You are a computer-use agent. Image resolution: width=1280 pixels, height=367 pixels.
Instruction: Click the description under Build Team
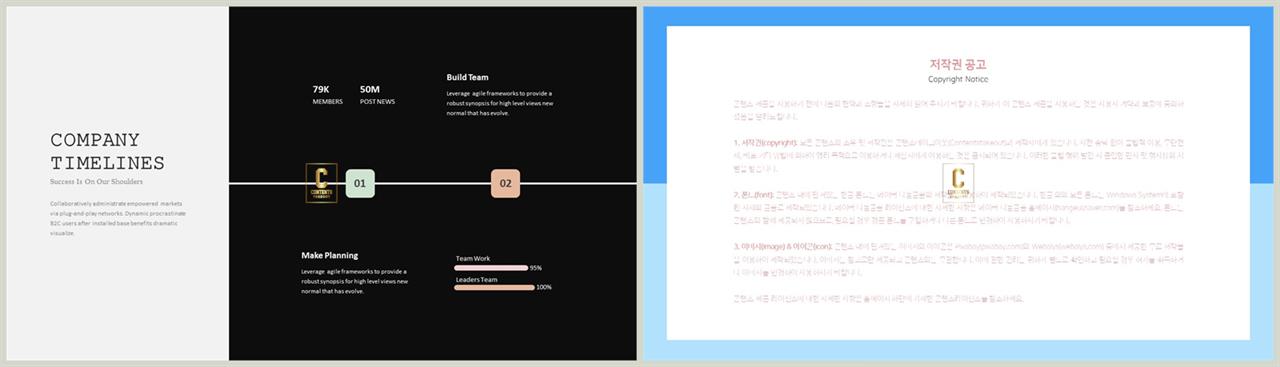pyautogui.click(x=499, y=103)
